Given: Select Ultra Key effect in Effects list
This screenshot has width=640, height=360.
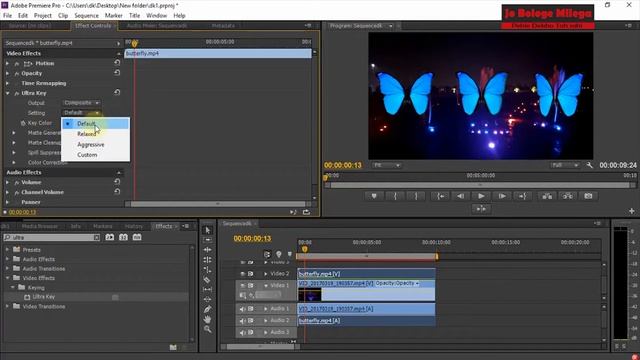Looking at the screenshot, I should click(44, 297).
